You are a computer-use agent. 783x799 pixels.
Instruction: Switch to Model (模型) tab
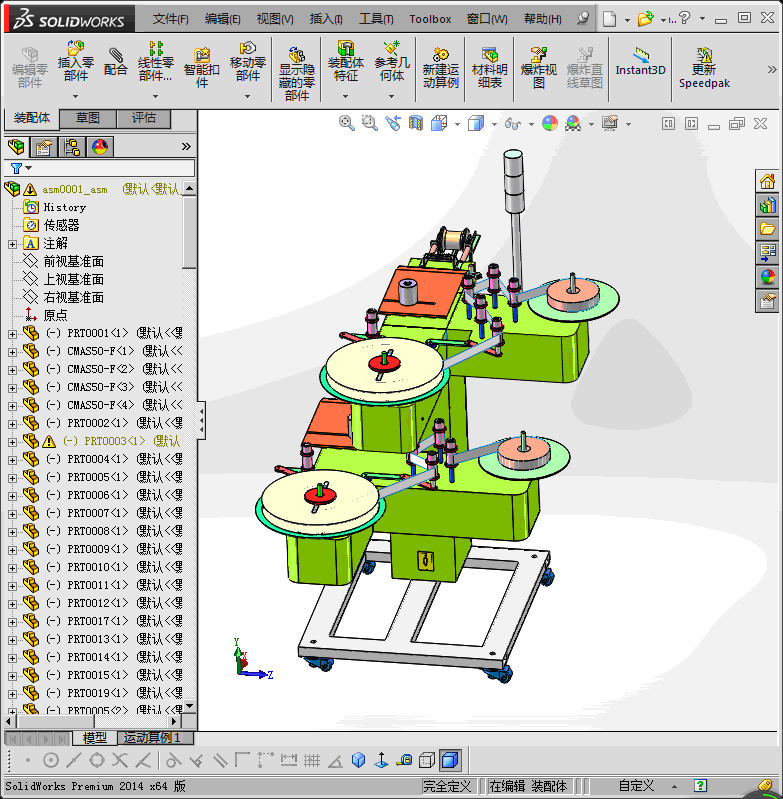pyautogui.click(x=95, y=738)
